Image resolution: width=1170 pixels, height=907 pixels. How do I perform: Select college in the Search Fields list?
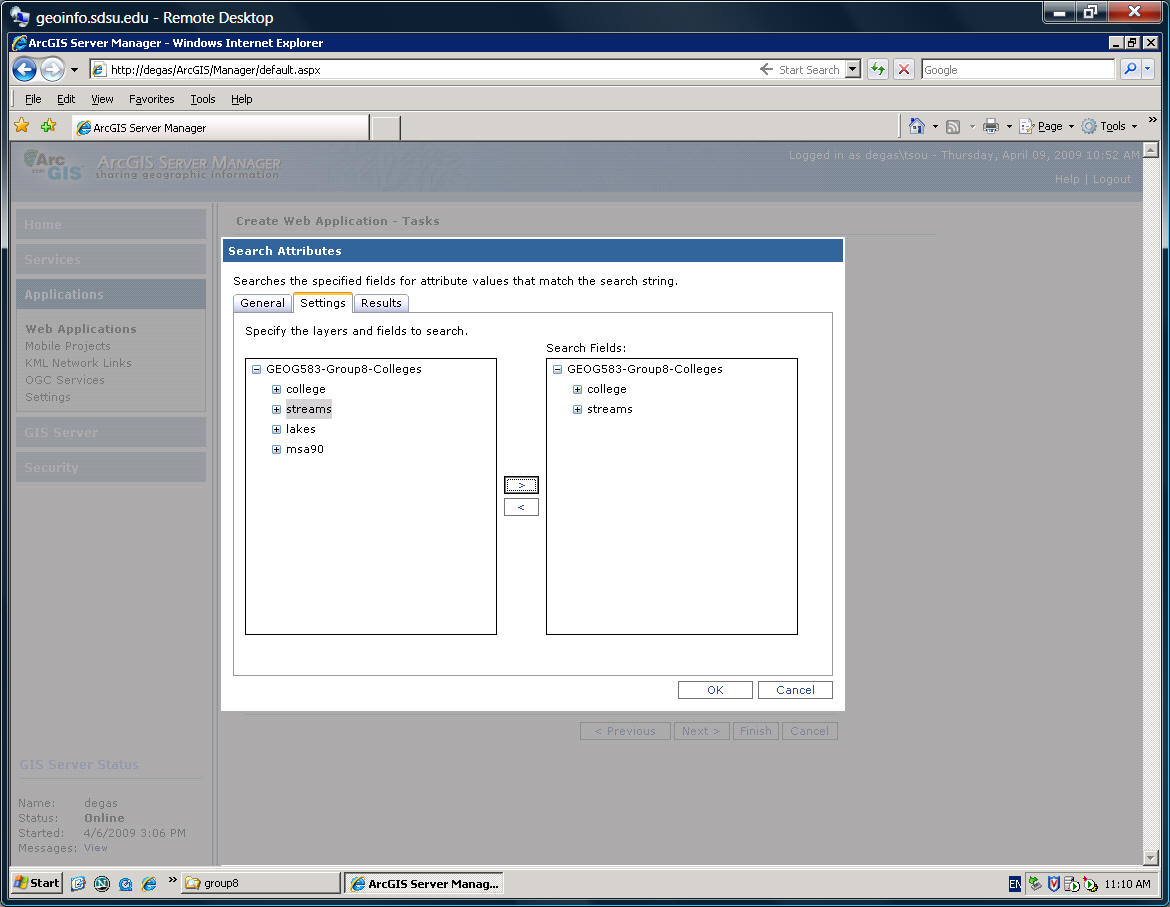[x=607, y=389]
